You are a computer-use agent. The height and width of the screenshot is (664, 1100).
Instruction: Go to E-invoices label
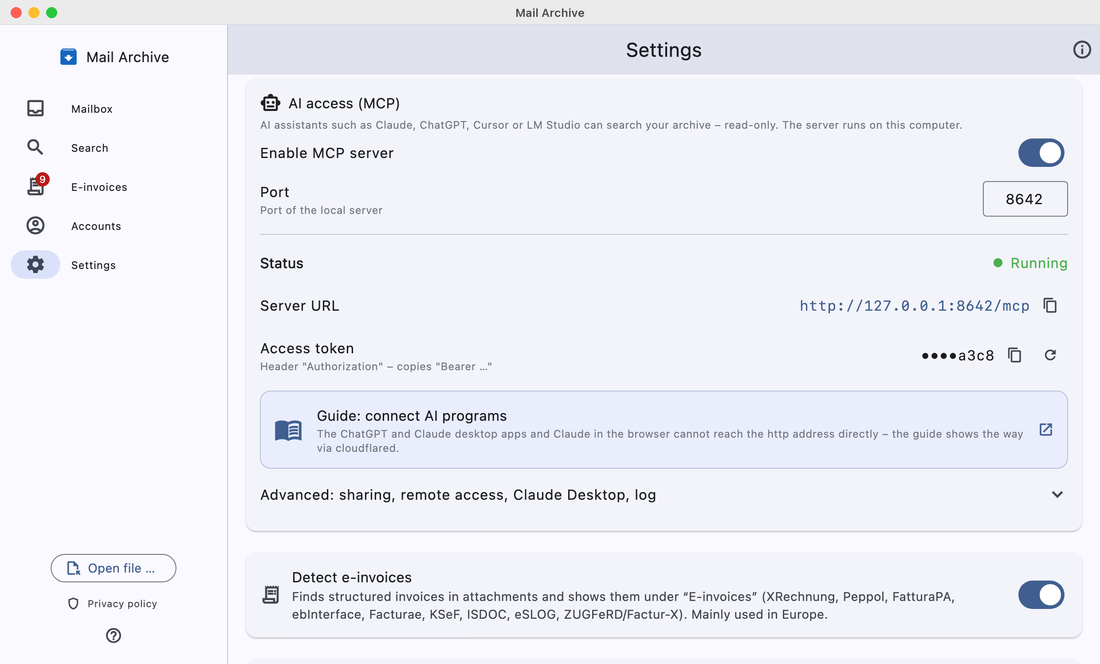tap(99, 187)
